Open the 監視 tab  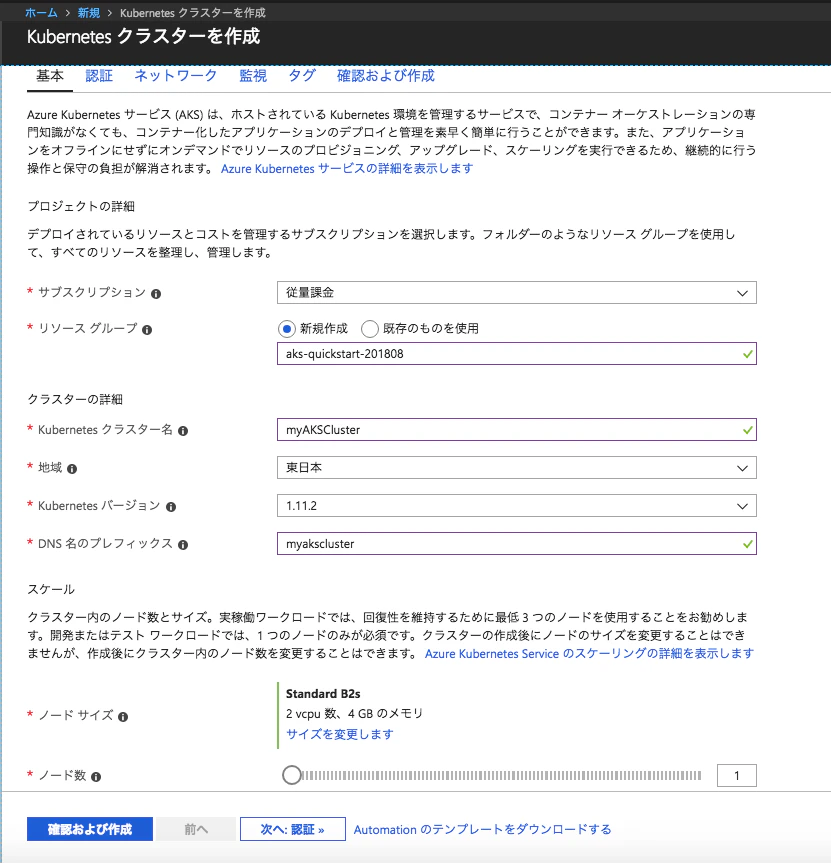click(x=253, y=75)
